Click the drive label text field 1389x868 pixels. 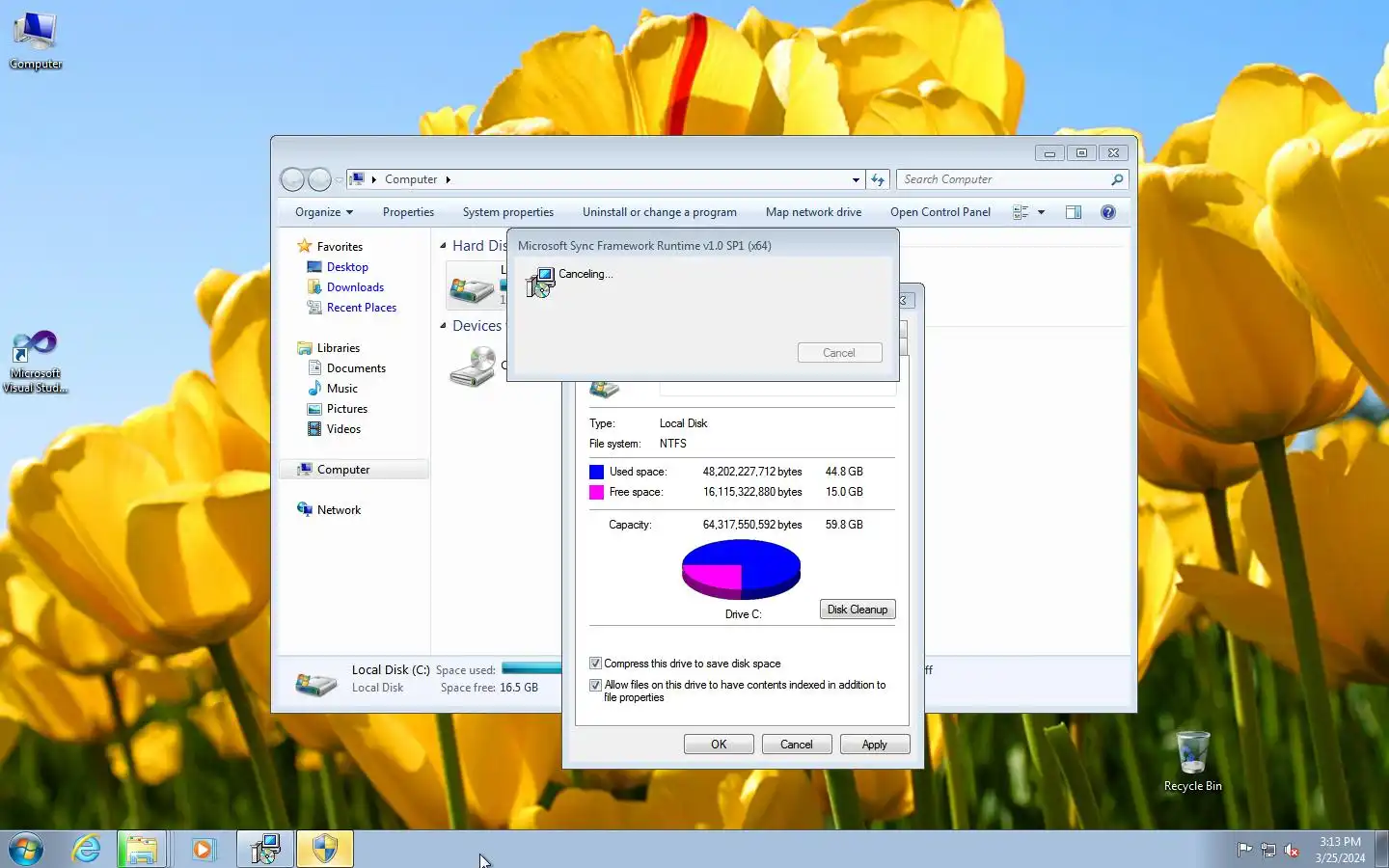pyautogui.click(x=777, y=389)
